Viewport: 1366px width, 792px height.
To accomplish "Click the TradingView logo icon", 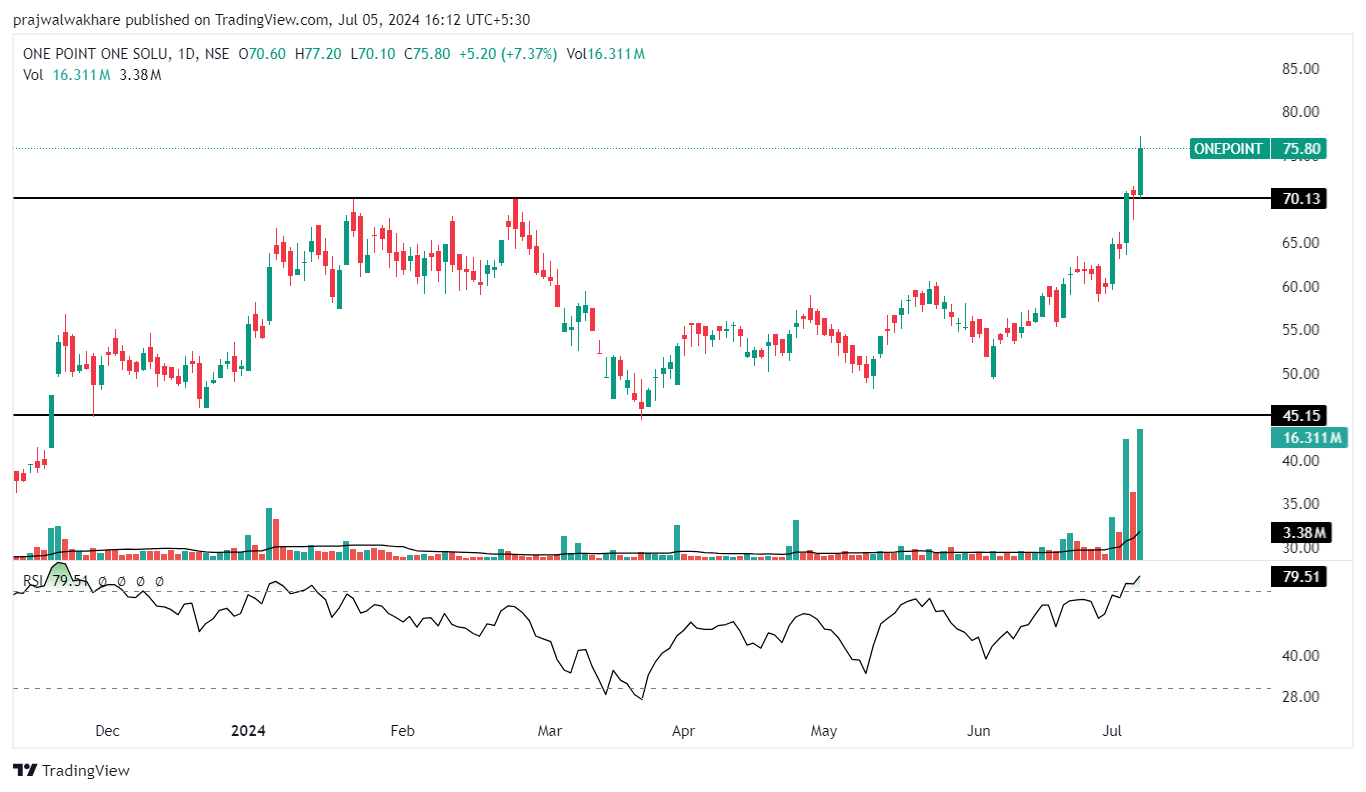I will tap(25, 770).
